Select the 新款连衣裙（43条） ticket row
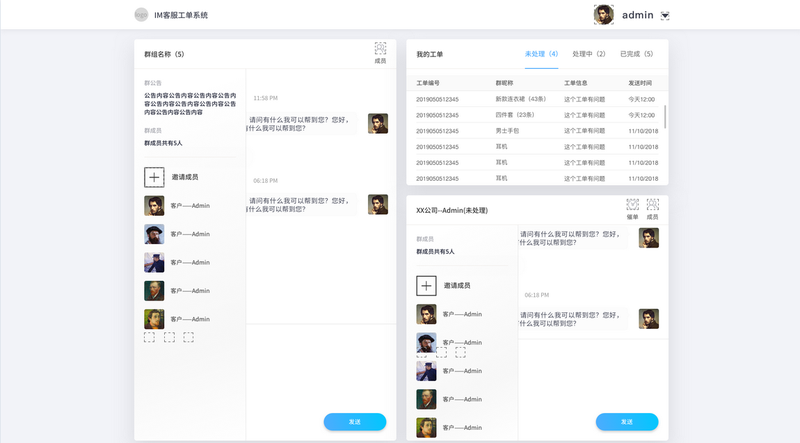This screenshot has height=443, width=800. (536, 99)
